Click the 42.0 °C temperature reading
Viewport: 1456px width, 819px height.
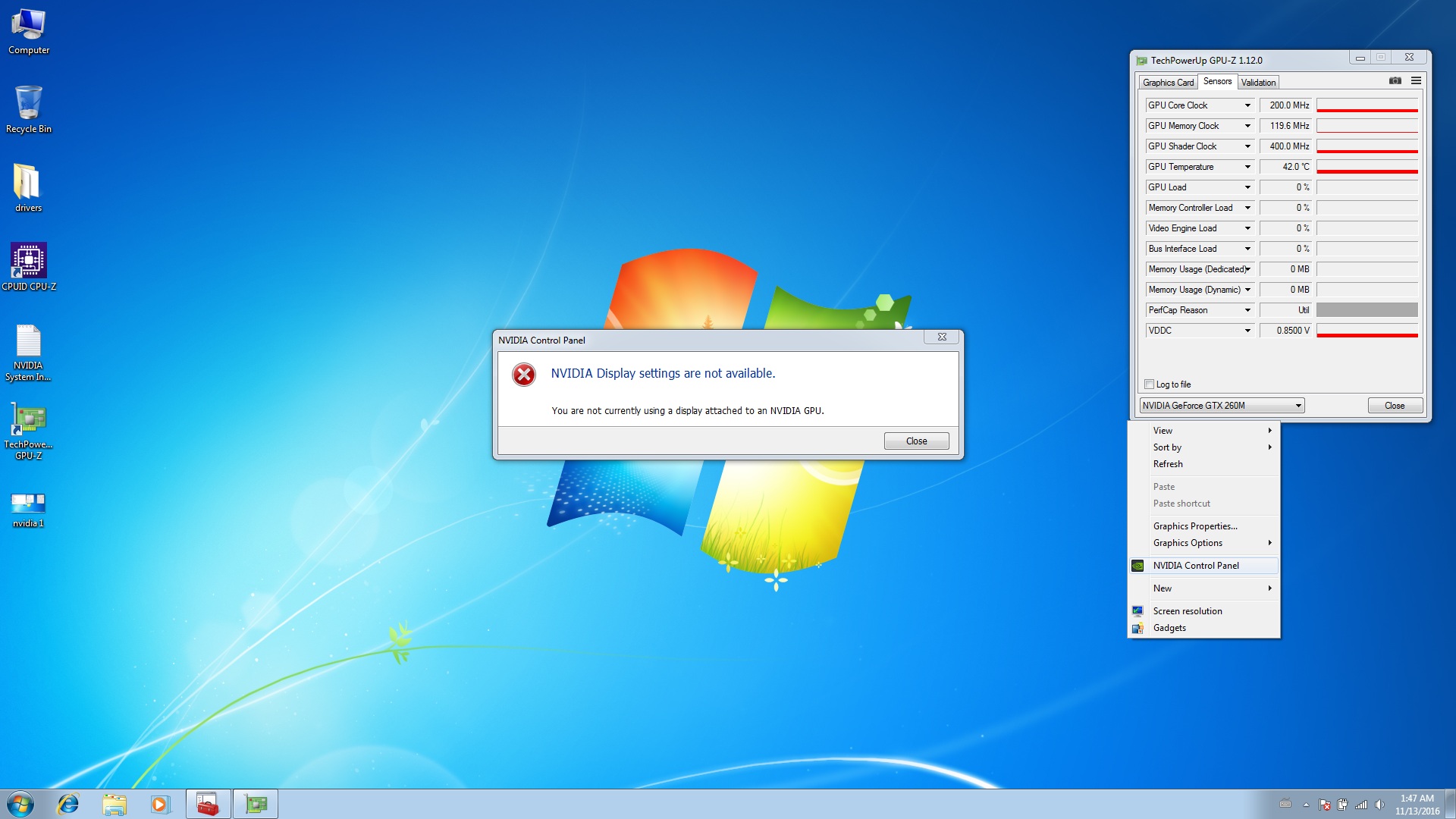point(1286,167)
